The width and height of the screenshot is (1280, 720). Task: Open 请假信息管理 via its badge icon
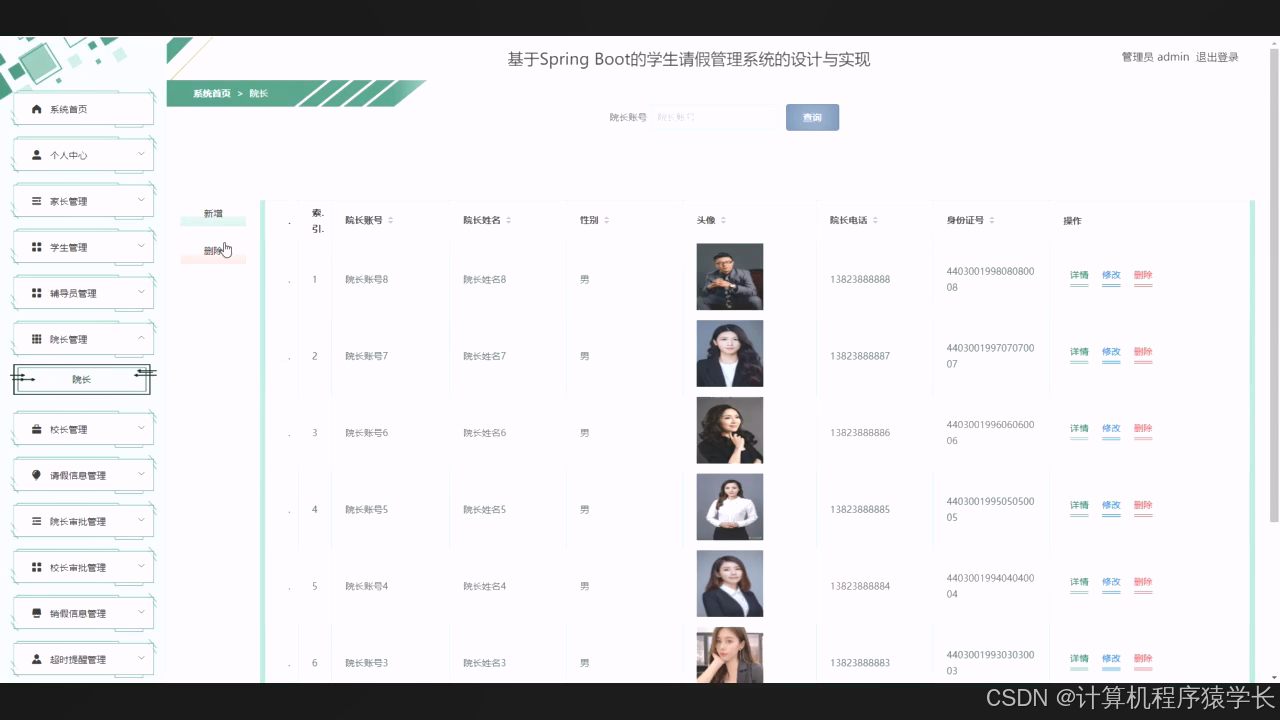pos(37,474)
